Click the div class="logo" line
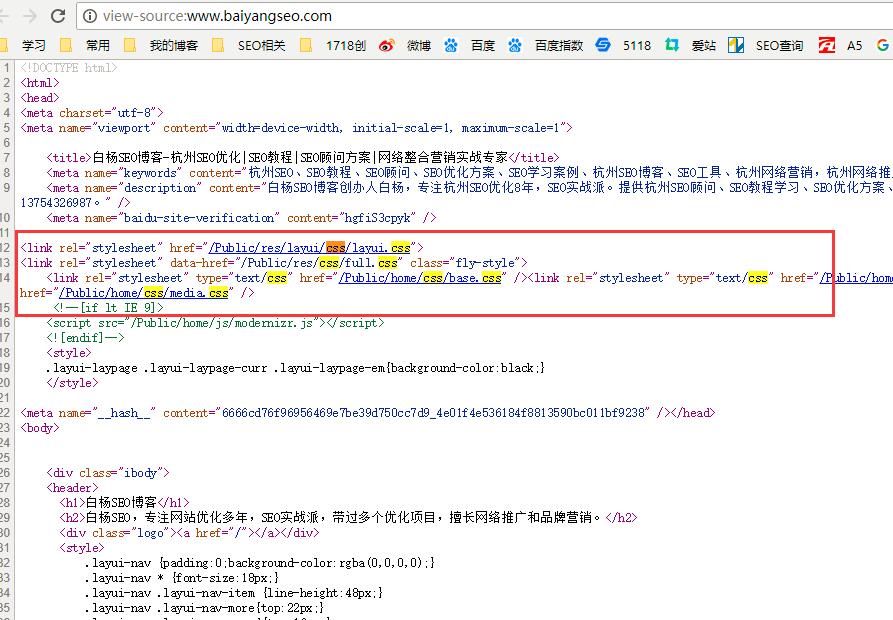The width and height of the screenshot is (893, 620). pos(189,532)
